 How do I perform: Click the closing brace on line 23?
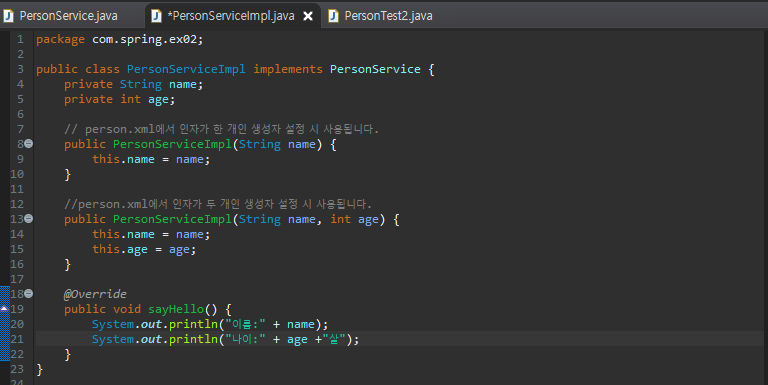point(40,369)
